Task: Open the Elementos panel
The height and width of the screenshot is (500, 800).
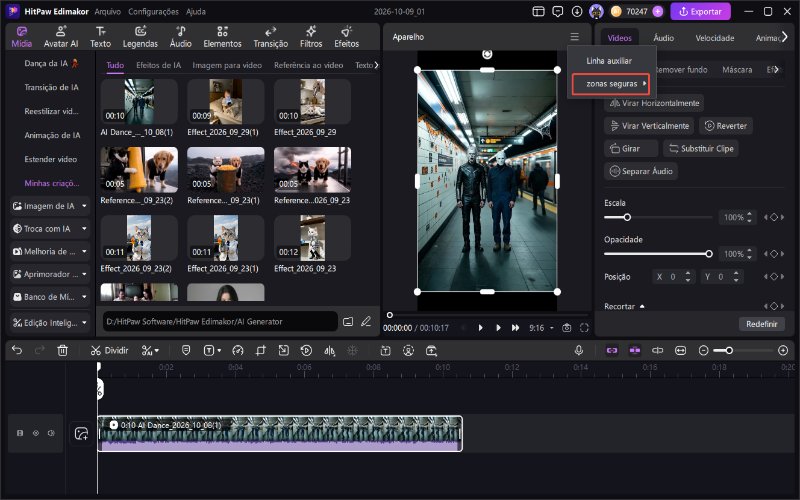Action: pos(222,37)
